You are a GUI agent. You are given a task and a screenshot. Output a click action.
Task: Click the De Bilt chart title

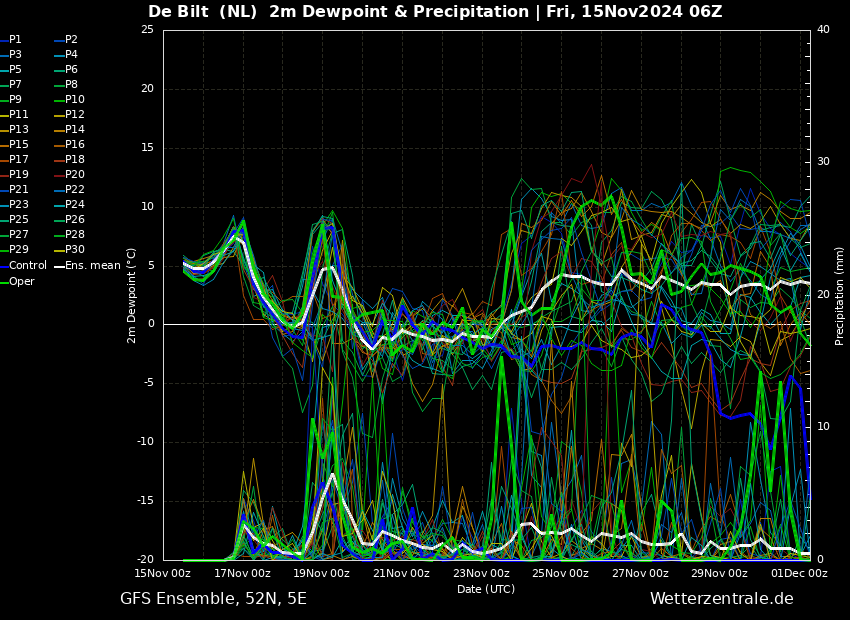point(435,12)
